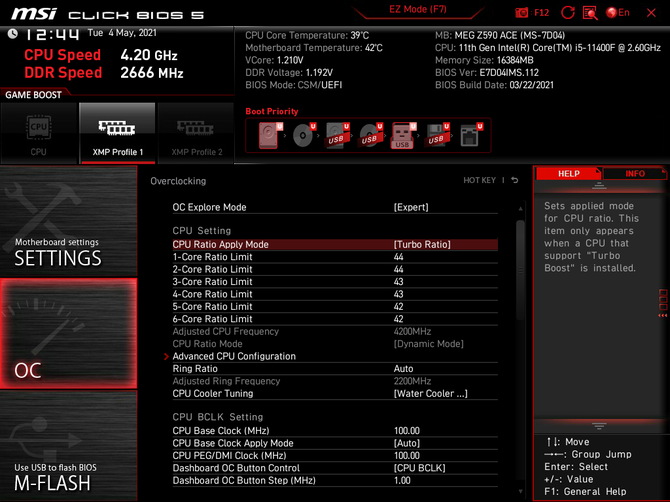Exit BIOS with the X icon
Viewport: 670px width, 502px height.
coord(651,13)
